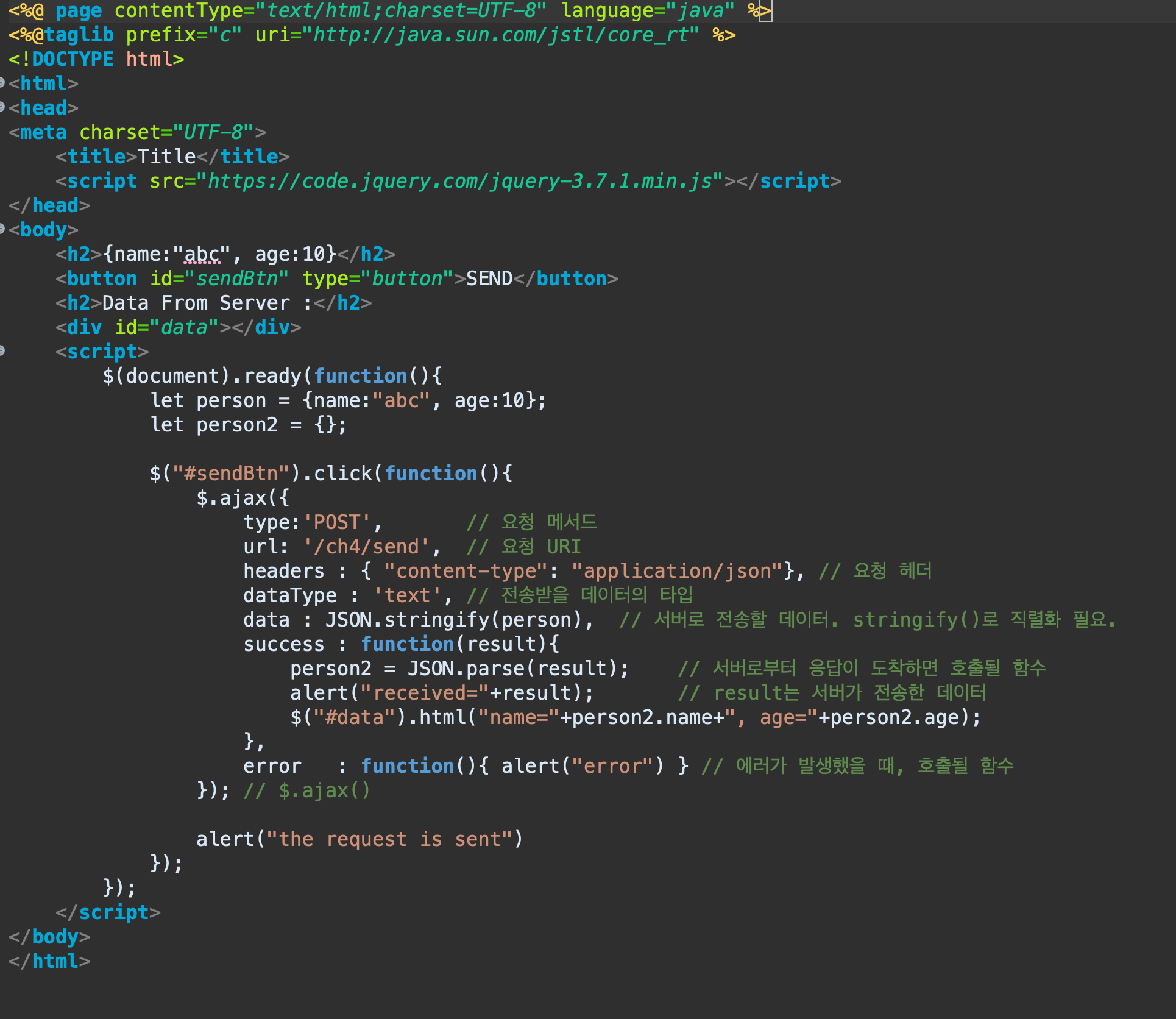Viewport: 1176px width, 1019px height.
Task: Click the 'sendBtn' id attribute value
Action: tap(236, 279)
